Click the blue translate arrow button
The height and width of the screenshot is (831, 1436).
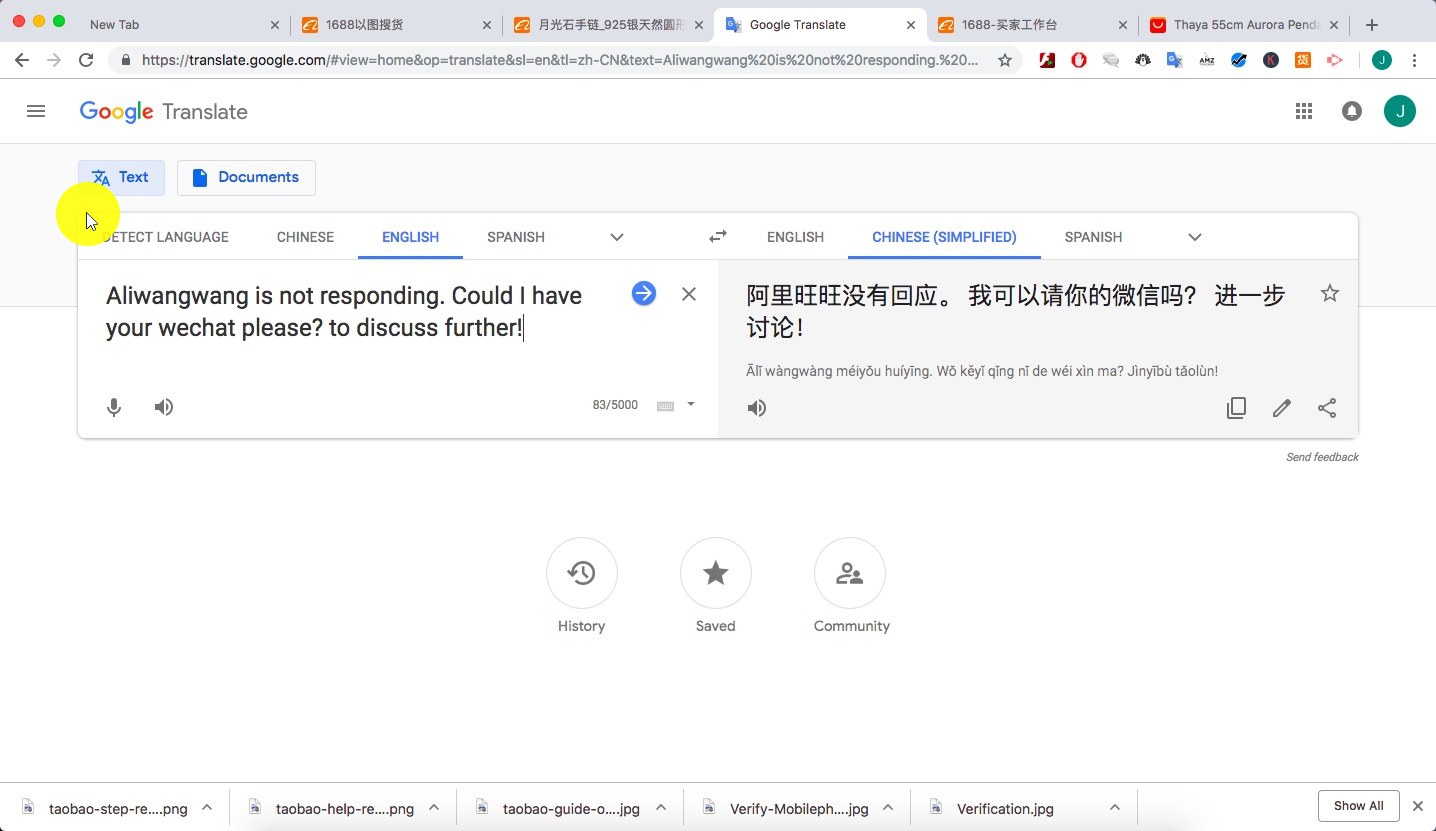(644, 293)
